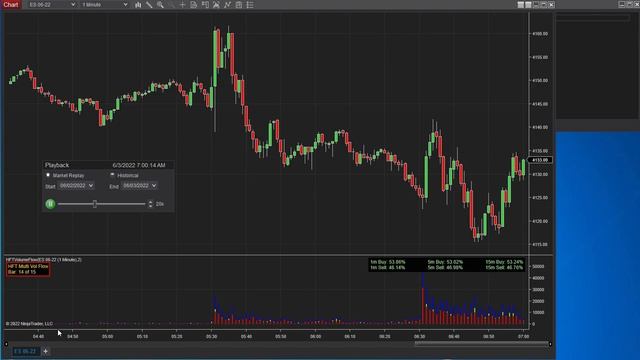Click the instrument link square icon
This screenshot has width=640, height=360.
click(521, 4)
